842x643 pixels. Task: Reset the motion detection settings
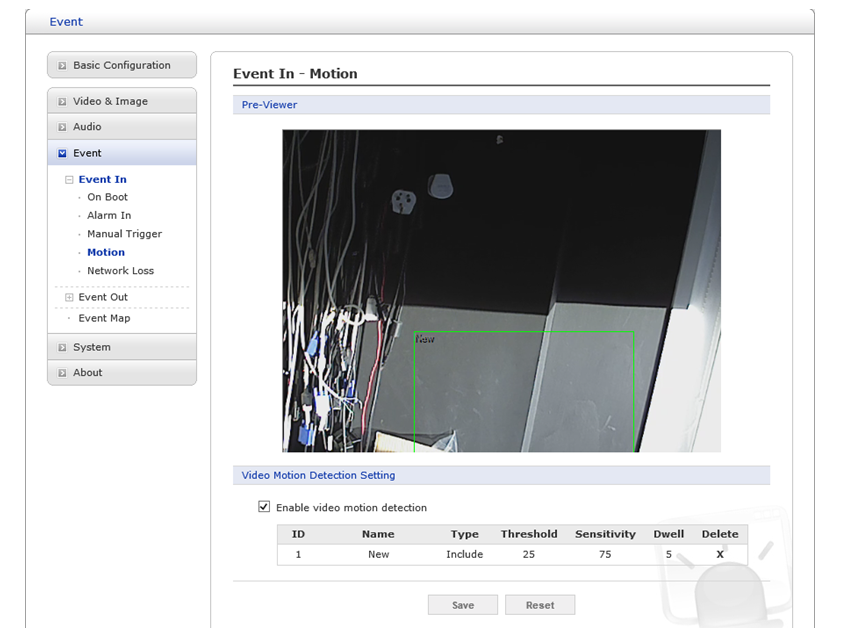tap(540, 605)
